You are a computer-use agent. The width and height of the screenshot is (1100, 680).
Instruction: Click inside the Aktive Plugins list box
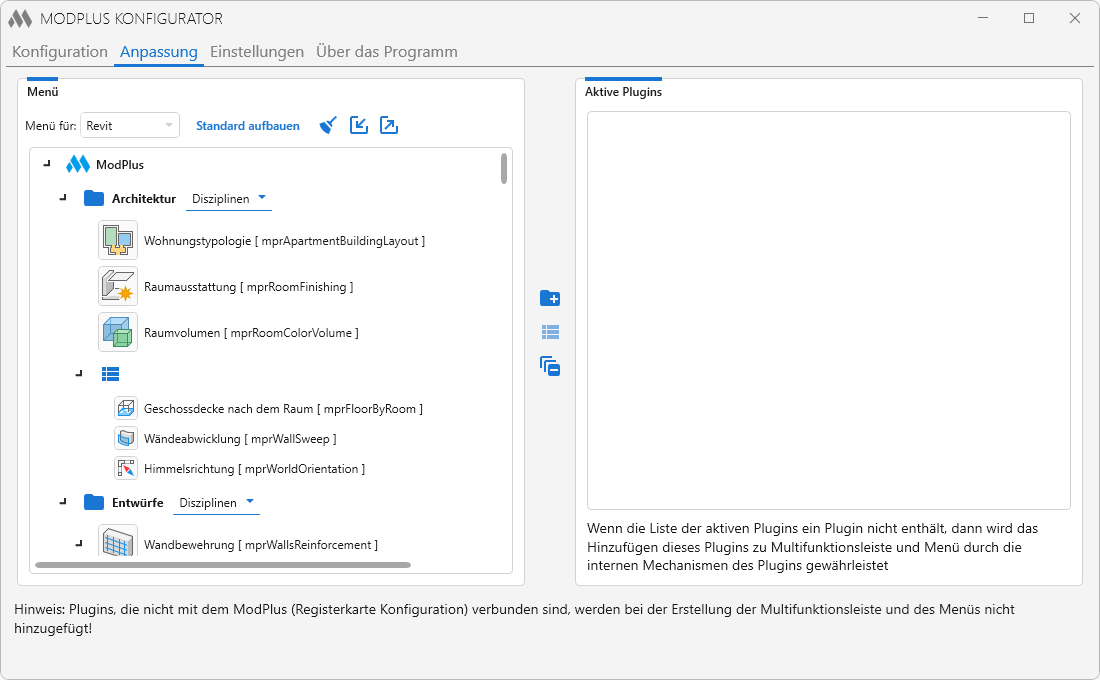[x=829, y=310]
